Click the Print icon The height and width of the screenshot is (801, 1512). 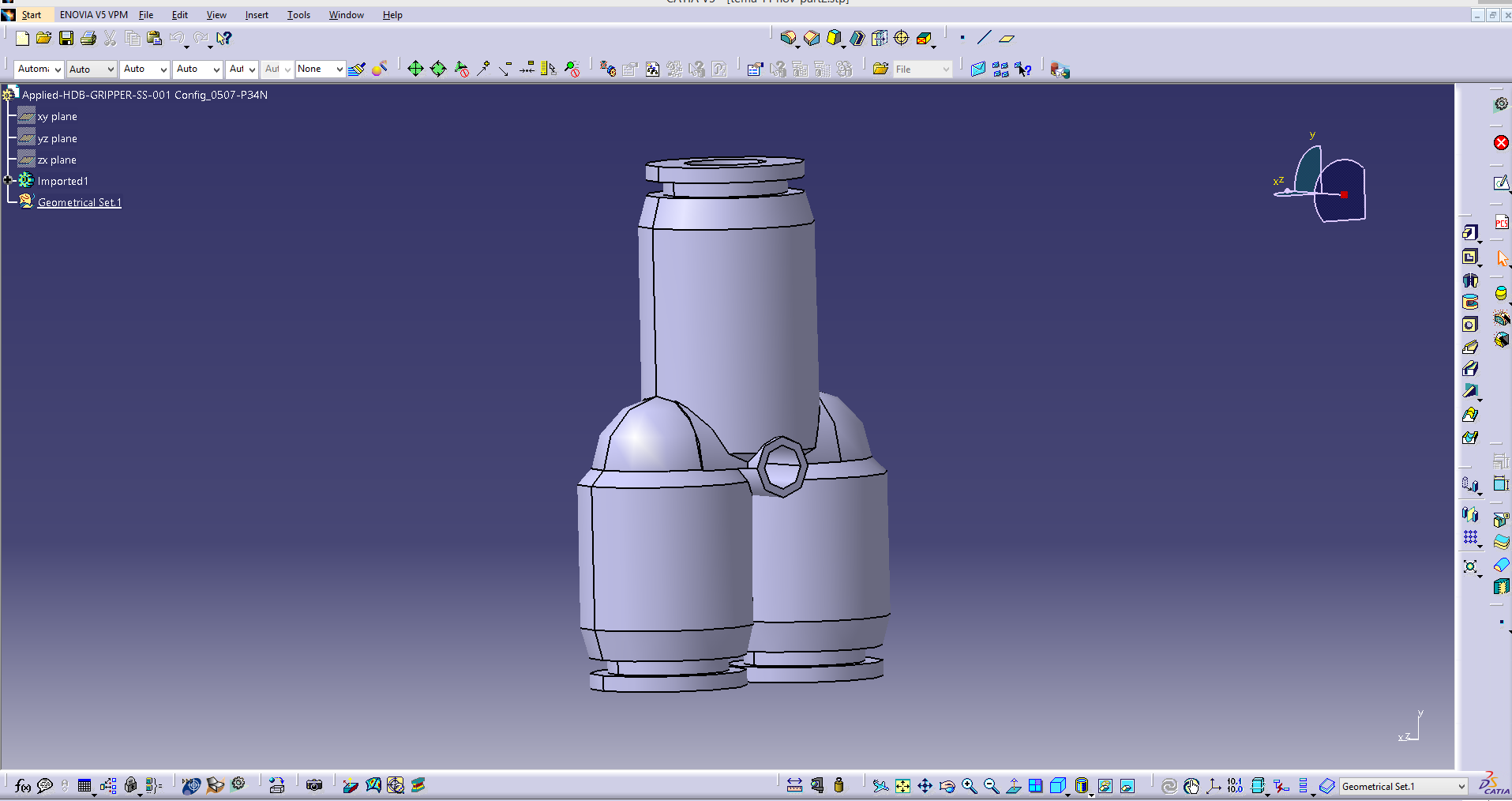tap(88, 38)
